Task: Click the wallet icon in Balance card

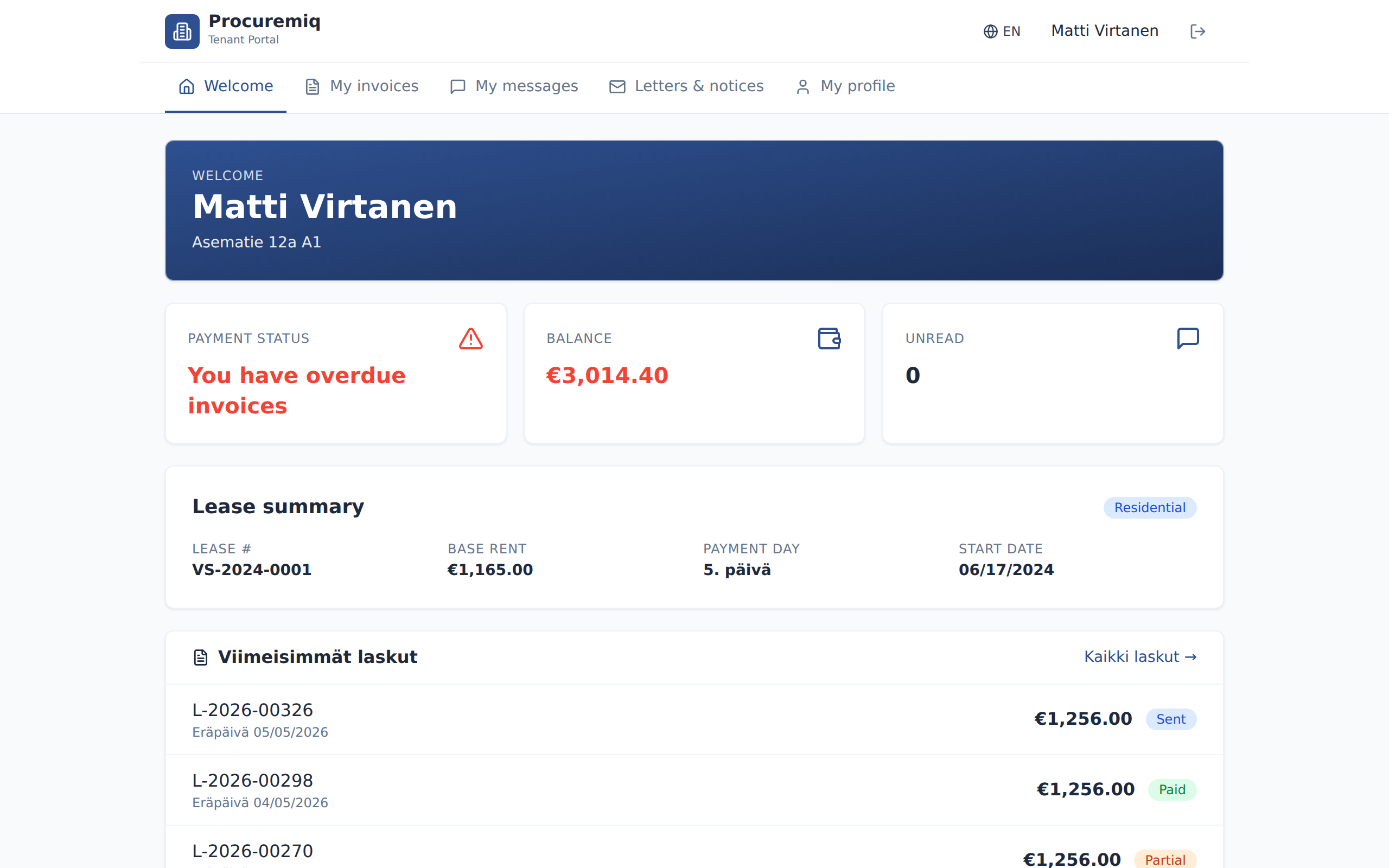Action: click(829, 339)
